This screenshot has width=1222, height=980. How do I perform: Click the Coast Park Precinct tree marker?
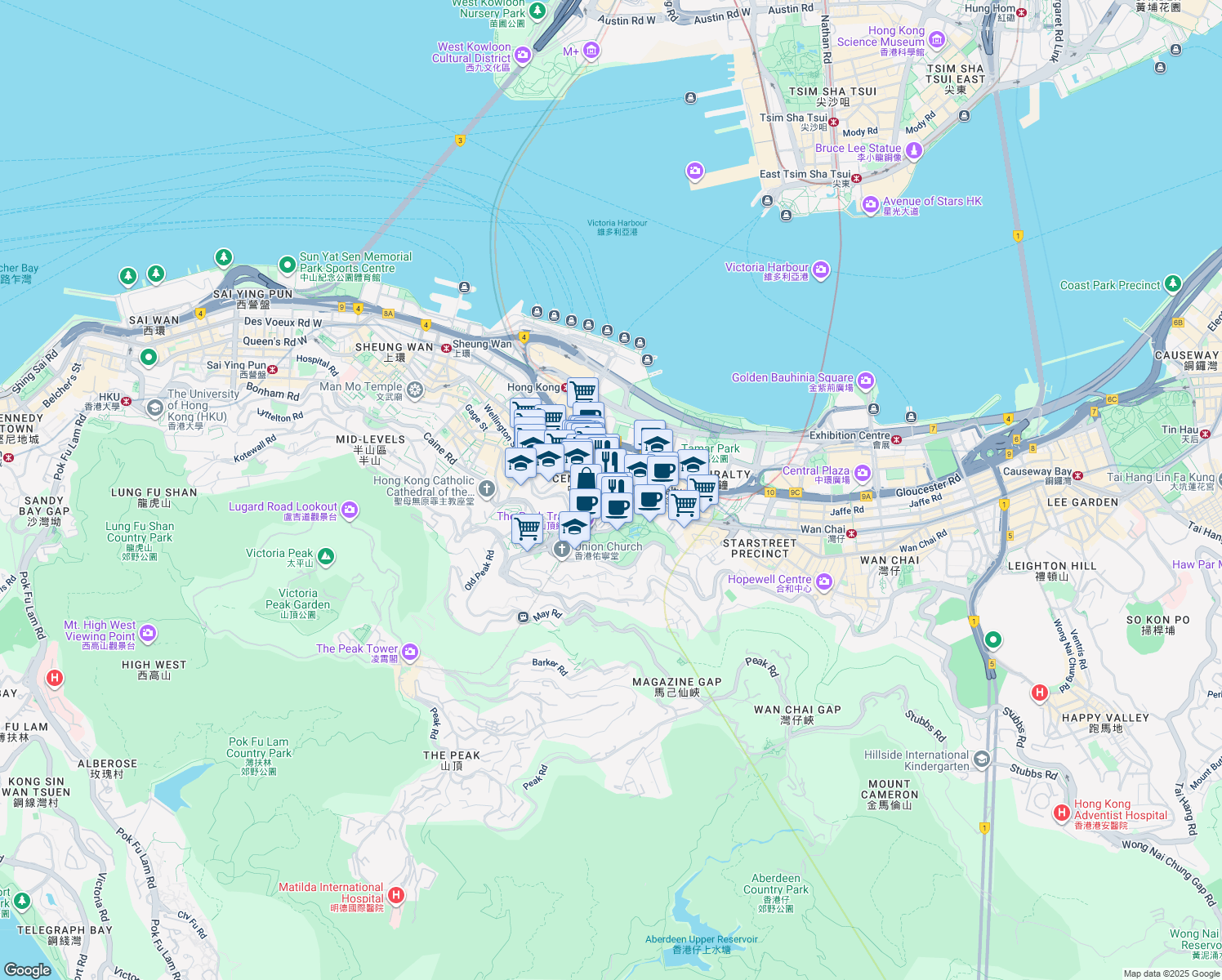coord(1173,283)
